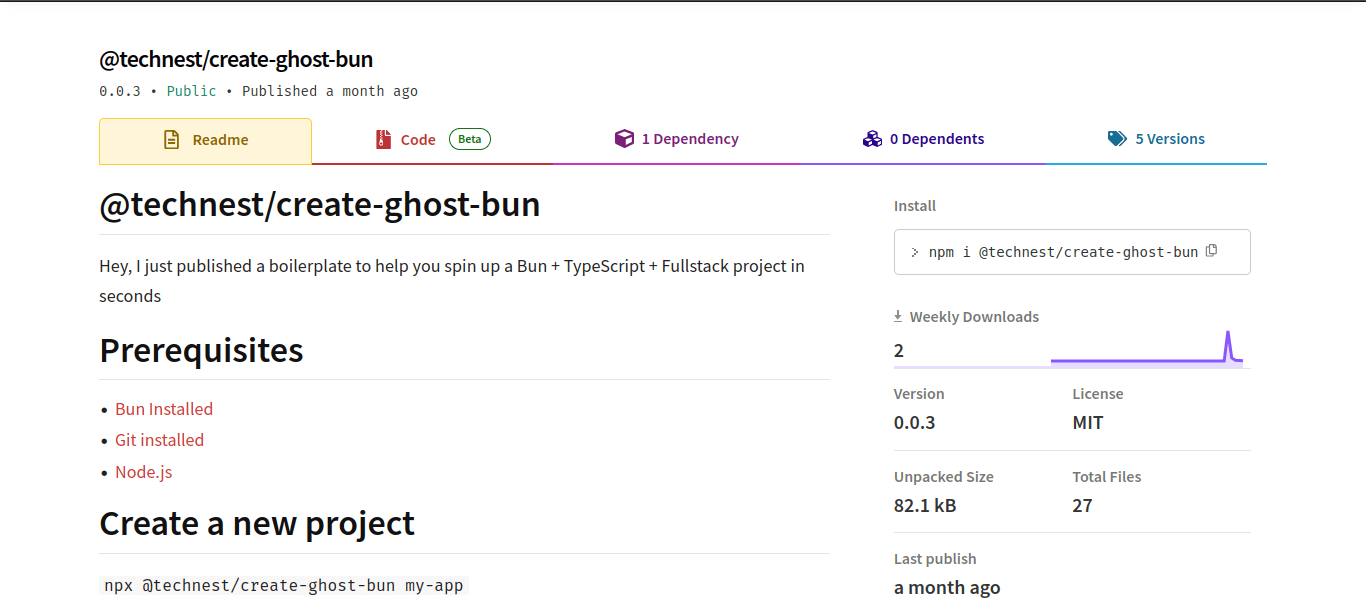Click the Beta badge on the Code tab
Screen dimensions: 1366x611
coord(469,139)
